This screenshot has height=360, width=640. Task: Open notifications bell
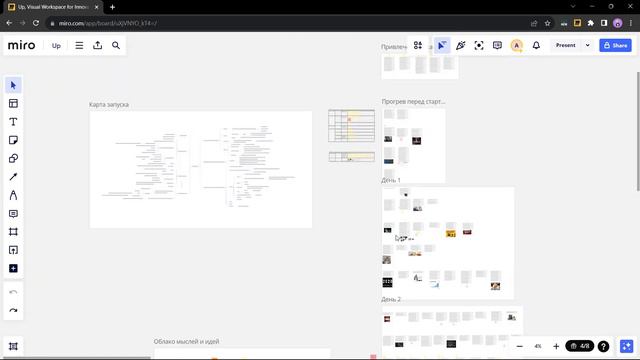tap(536, 45)
